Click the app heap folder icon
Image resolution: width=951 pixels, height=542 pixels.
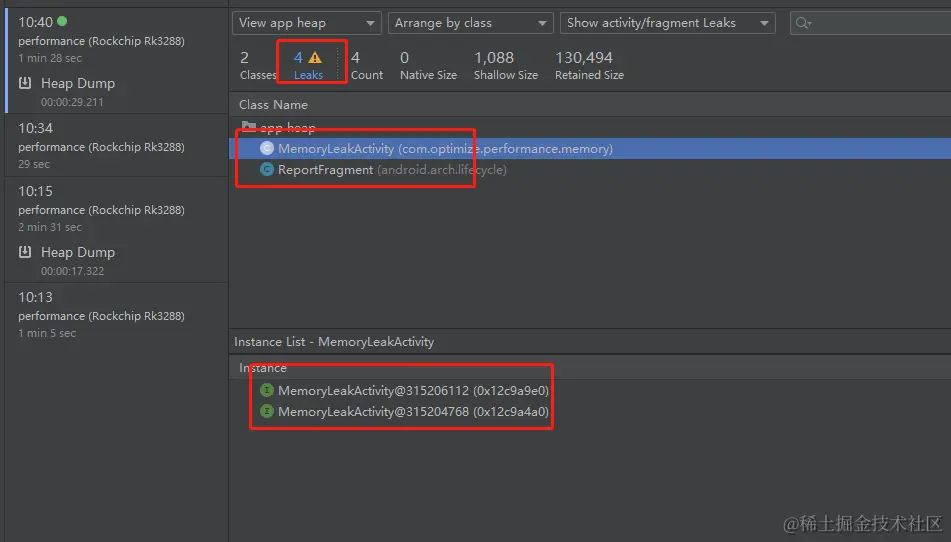[x=249, y=127]
